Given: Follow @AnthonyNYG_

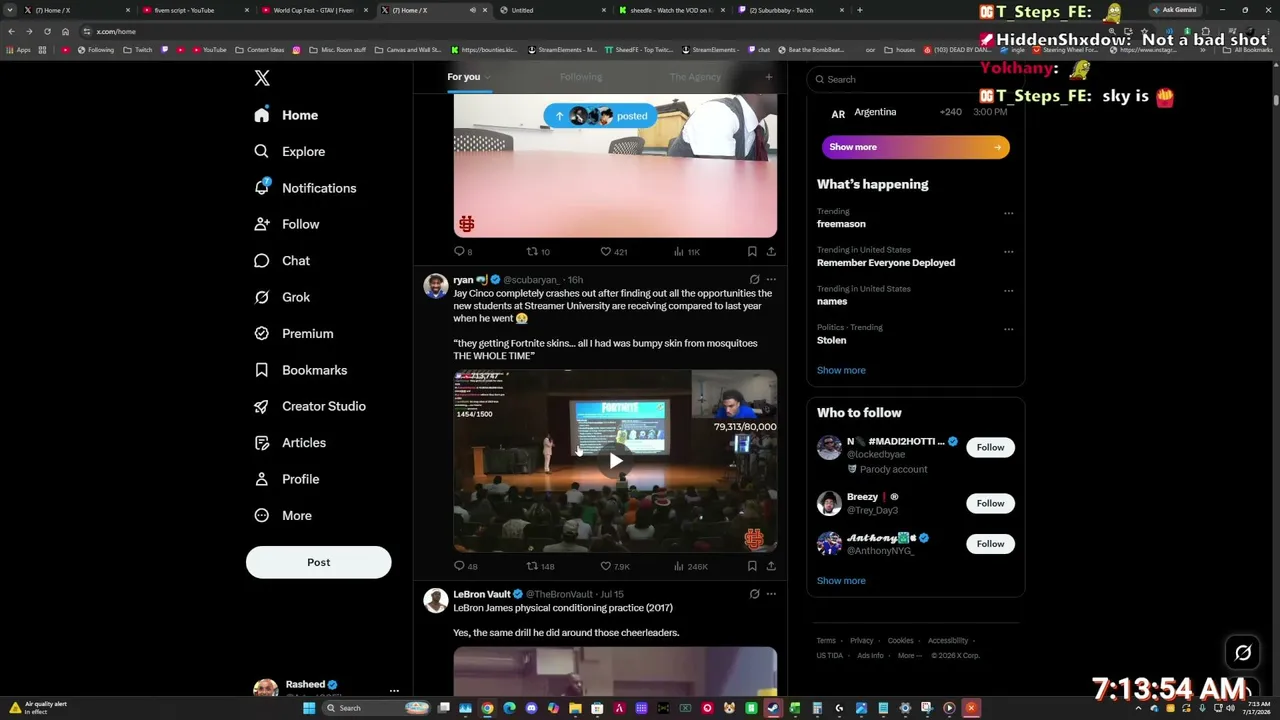Looking at the screenshot, I should click(x=990, y=544).
